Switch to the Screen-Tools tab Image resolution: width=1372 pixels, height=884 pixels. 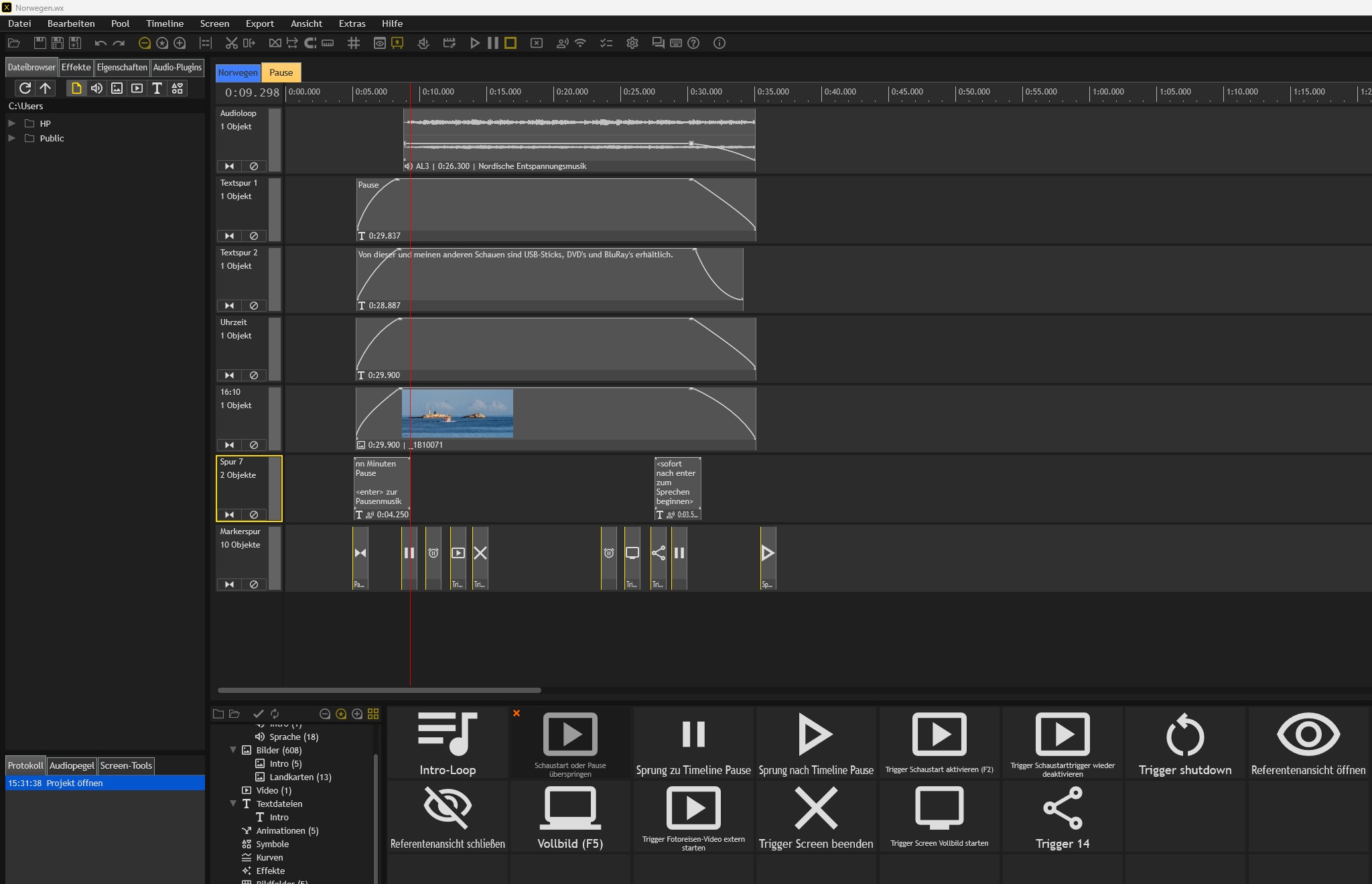pyautogui.click(x=126, y=765)
